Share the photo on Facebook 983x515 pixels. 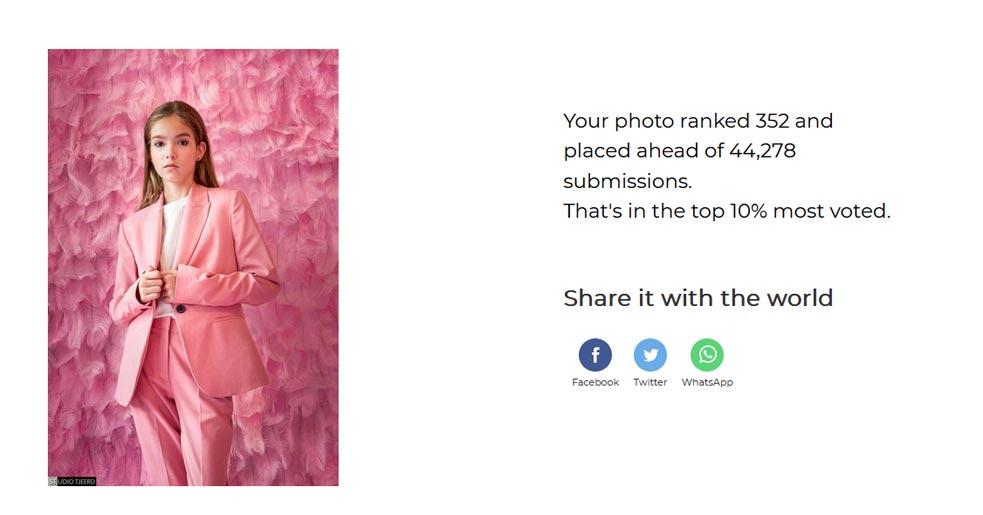coord(595,355)
